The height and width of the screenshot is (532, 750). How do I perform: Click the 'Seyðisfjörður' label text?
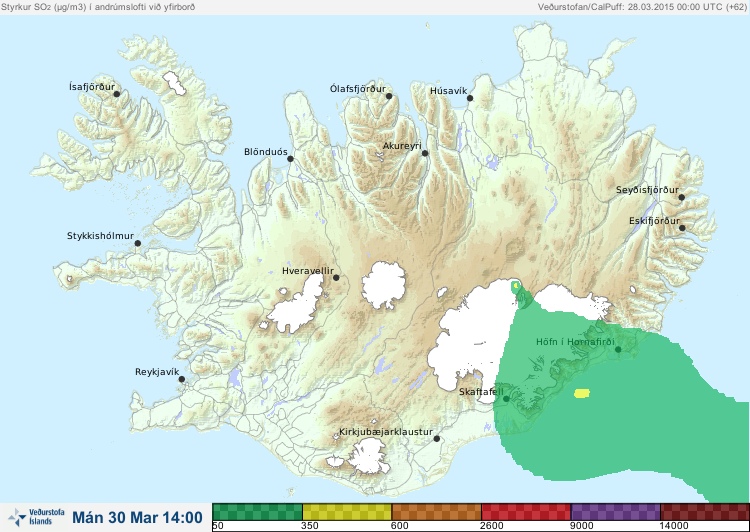[647, 190]
